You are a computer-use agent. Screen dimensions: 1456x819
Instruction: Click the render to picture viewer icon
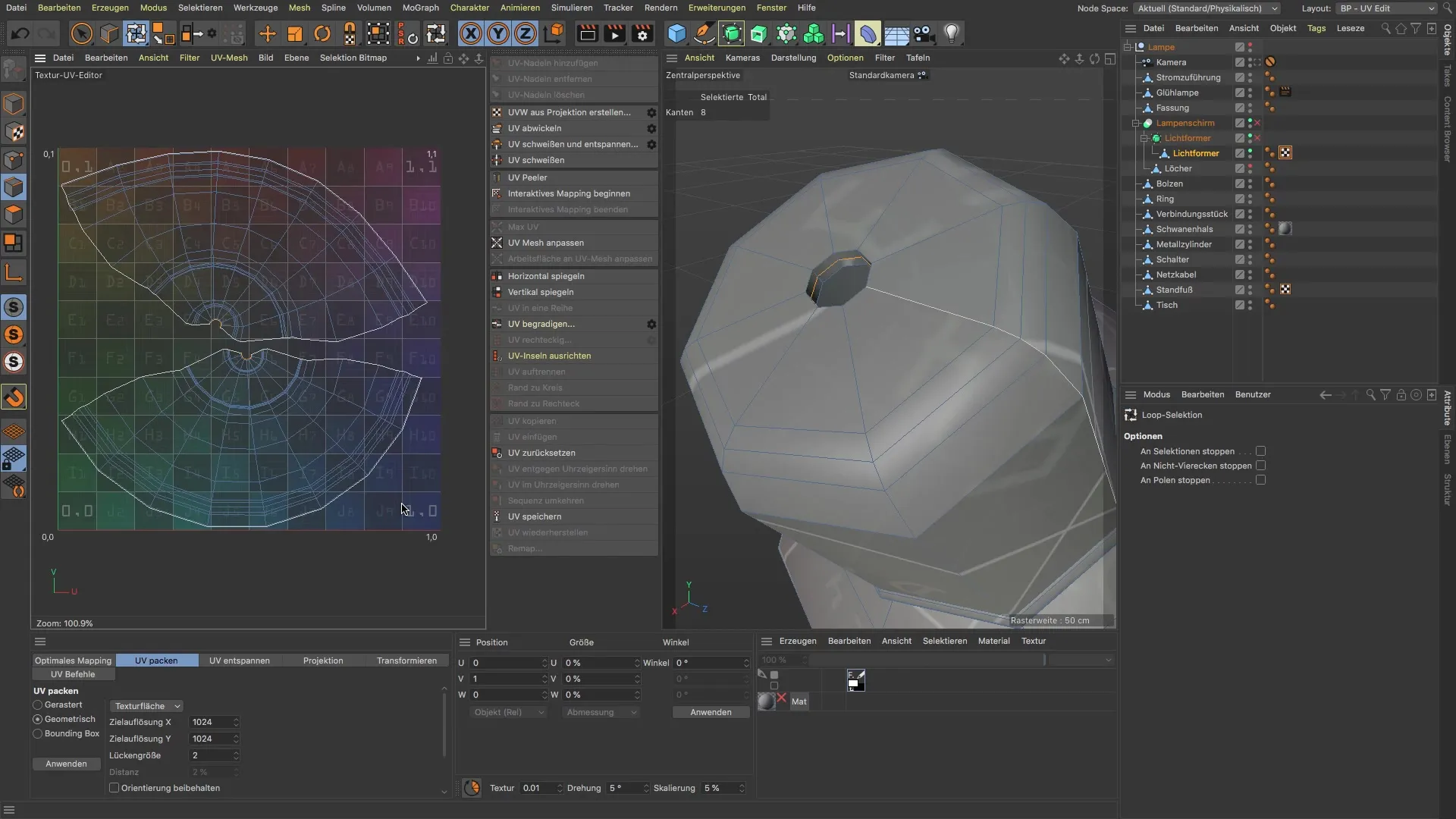615,33
